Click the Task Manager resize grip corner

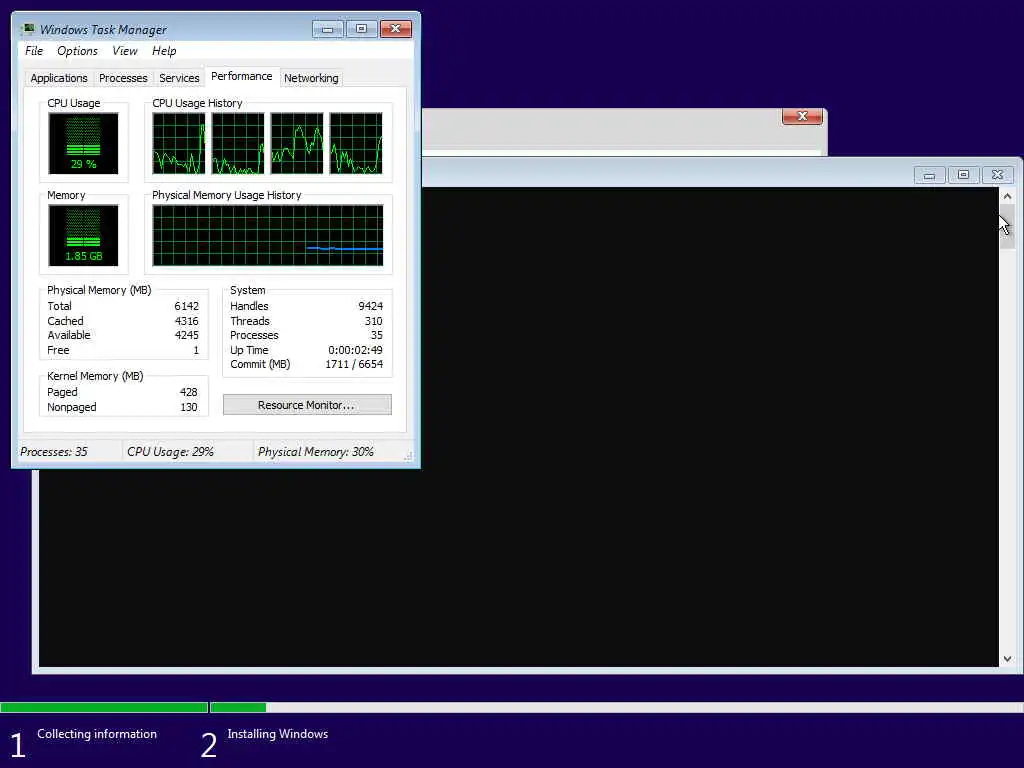(x=408, y=456)
